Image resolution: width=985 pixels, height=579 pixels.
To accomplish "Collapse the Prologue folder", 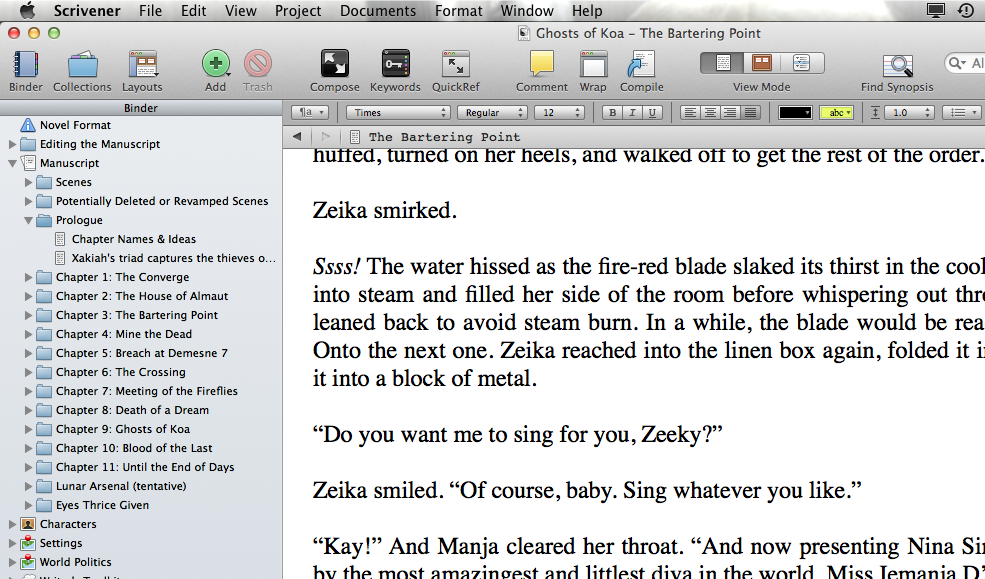I will pyautogui.click(x=28, y=220).
